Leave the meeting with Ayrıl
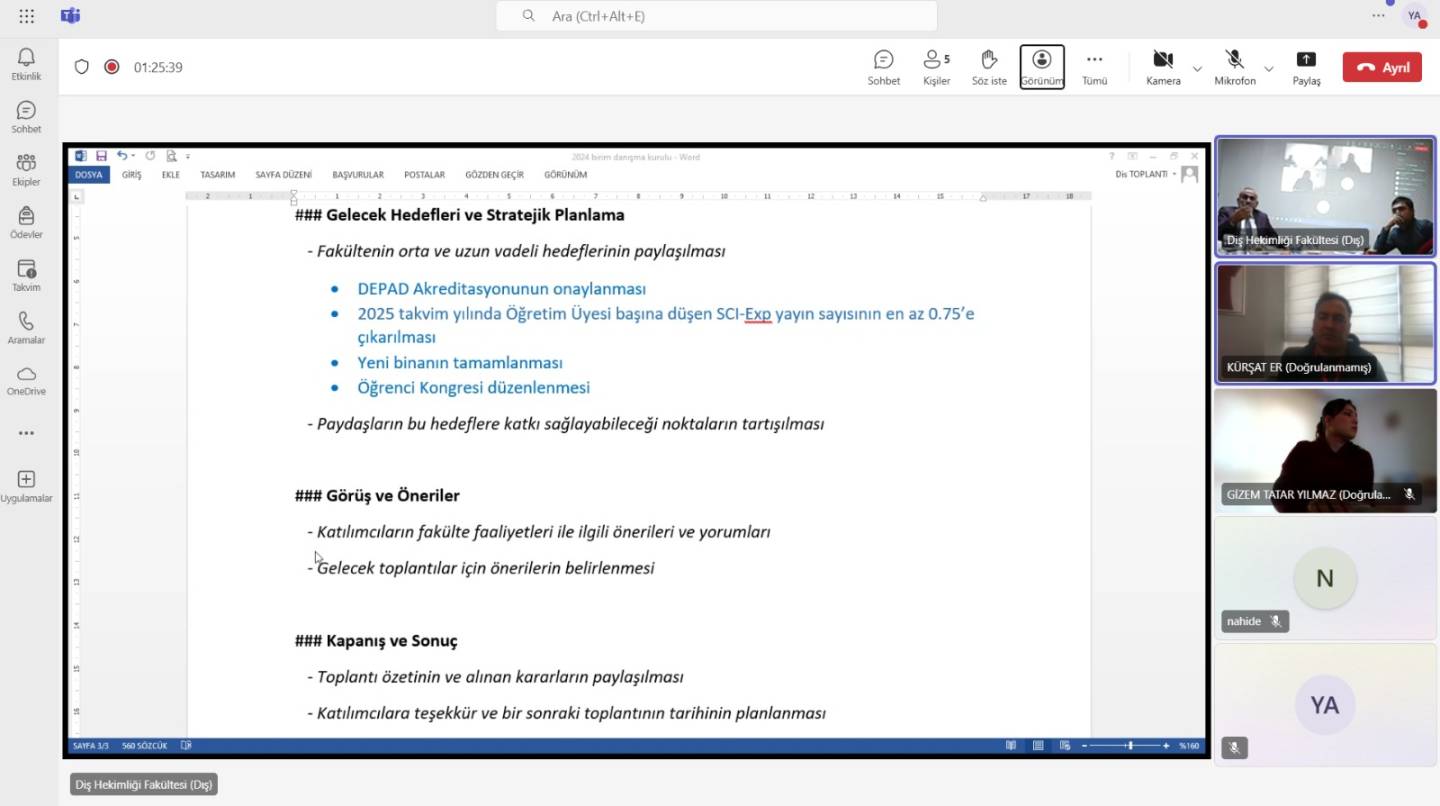This screenshot has height=806, width=1440. pyautogui.click(x=1382, y=67)
